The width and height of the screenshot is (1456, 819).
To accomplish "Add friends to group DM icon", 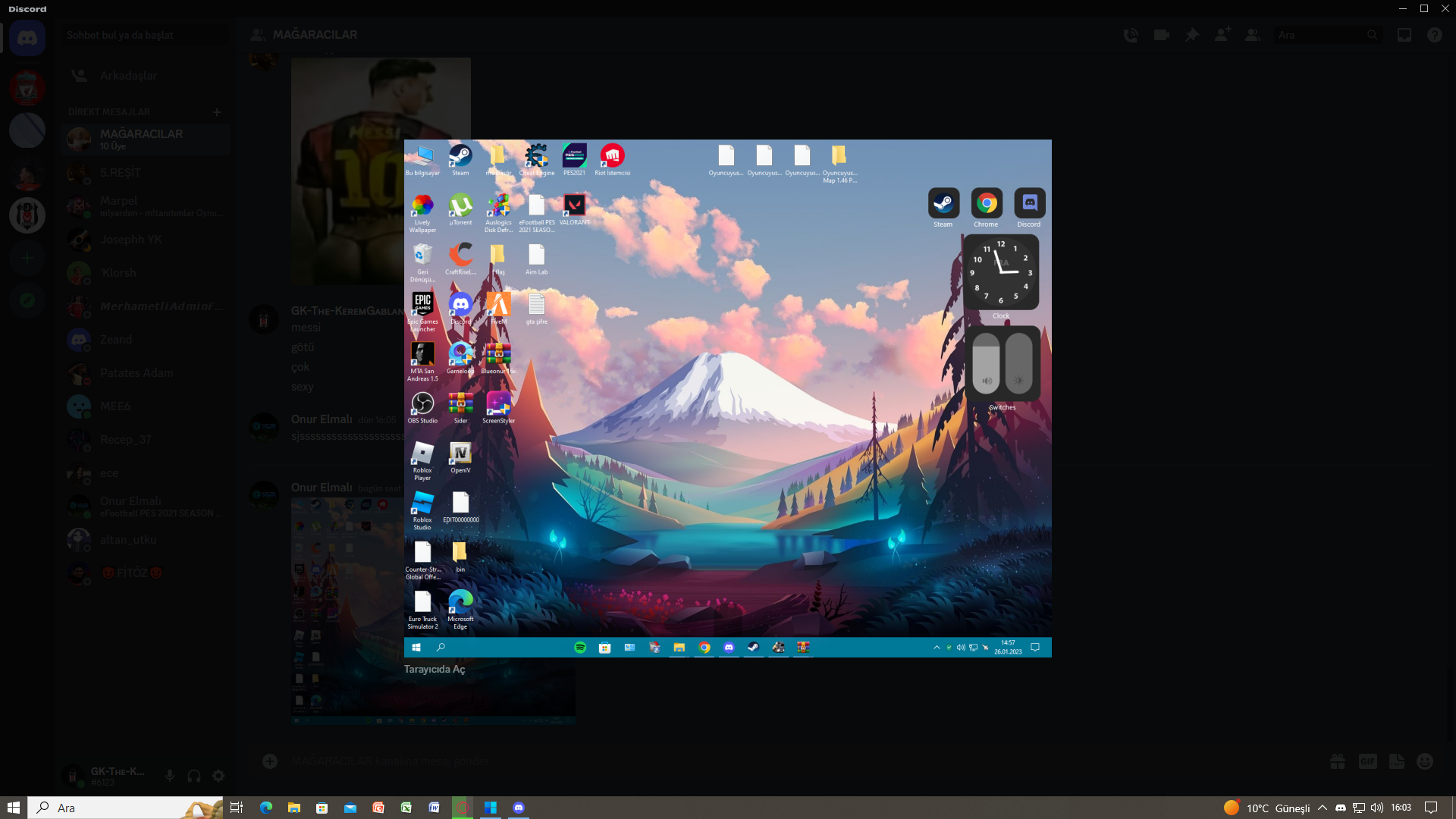I will [x=1222, y=35].
